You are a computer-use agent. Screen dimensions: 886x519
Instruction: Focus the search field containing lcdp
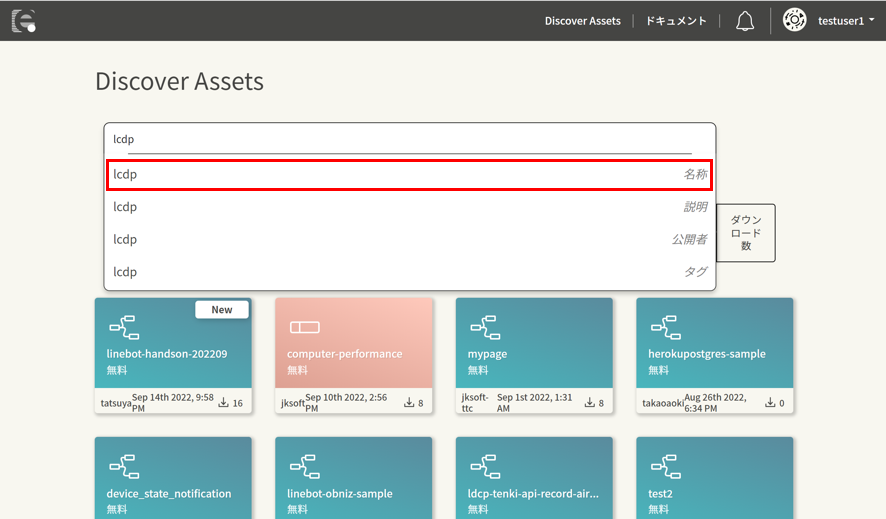[x=410, y=139]
